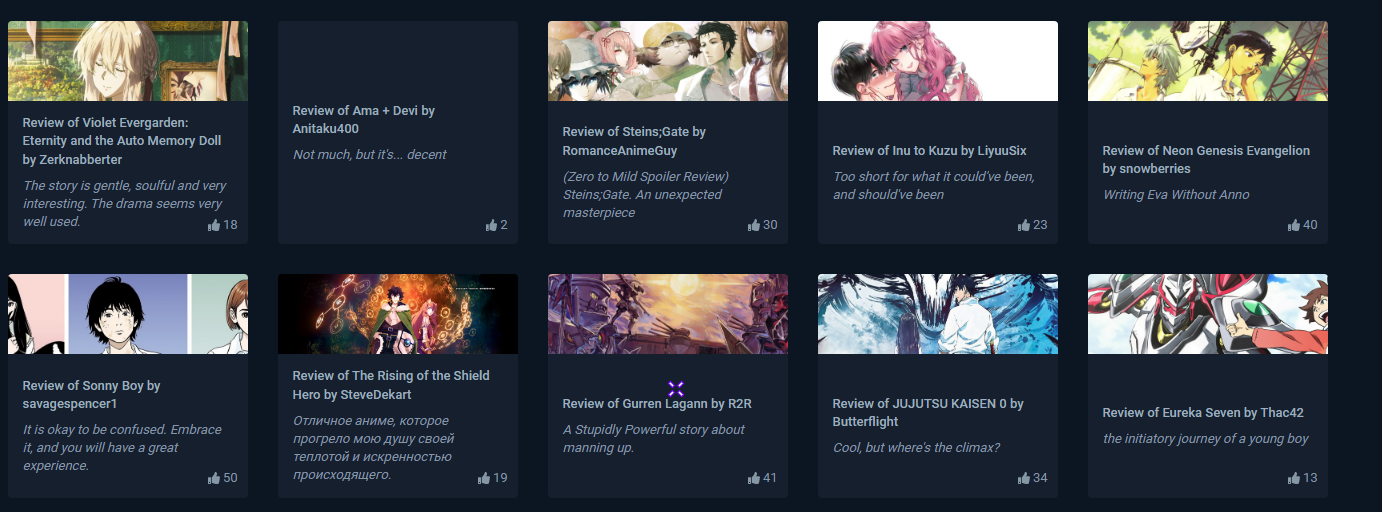Click thumbs-up icon on Shield Hero review

[484, 478]
